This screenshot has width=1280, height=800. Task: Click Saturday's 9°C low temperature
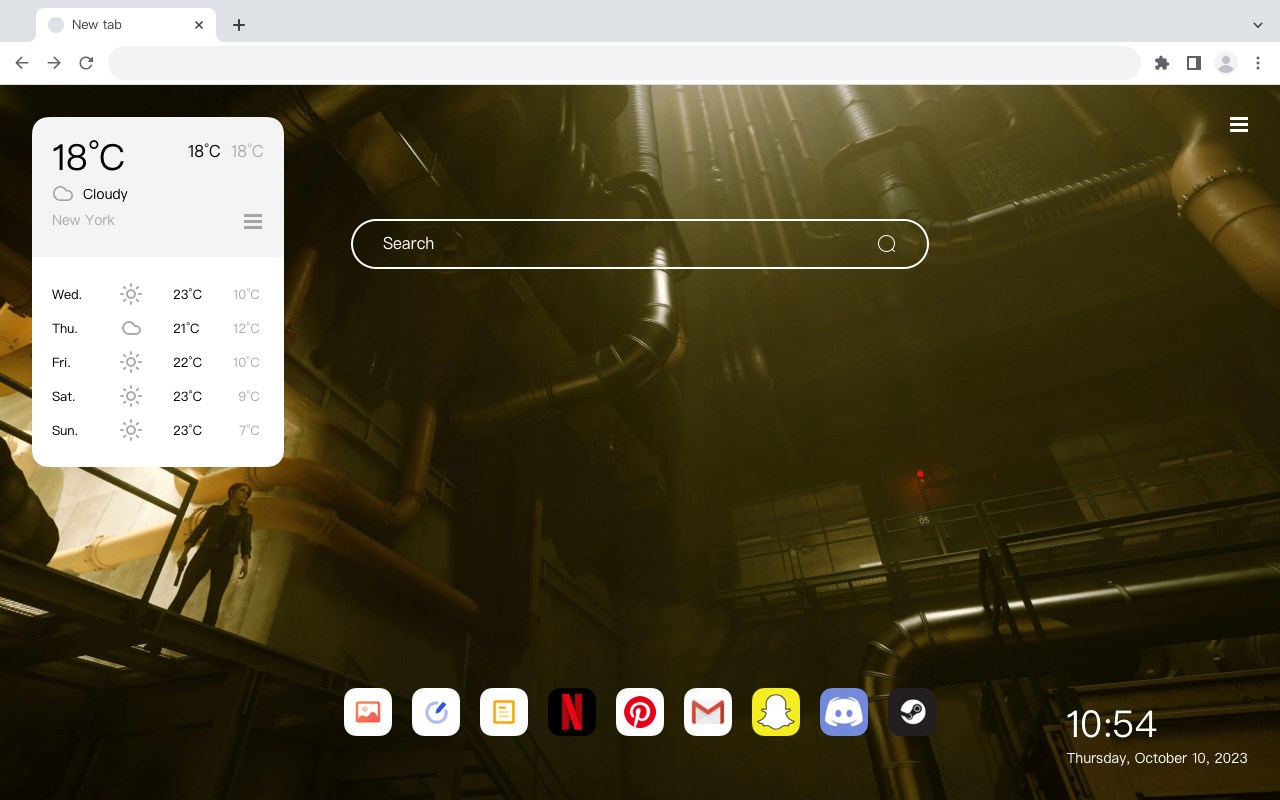[249, 396]
